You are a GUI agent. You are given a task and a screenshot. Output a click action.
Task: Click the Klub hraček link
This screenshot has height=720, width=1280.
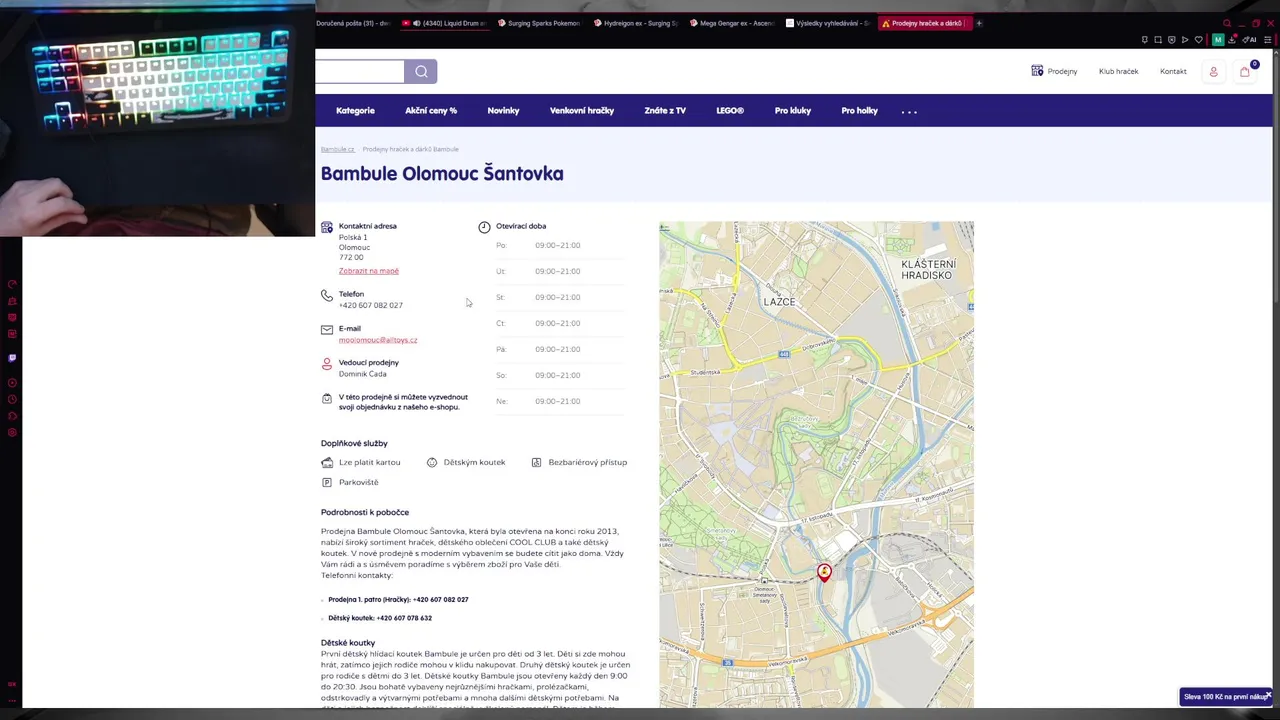(x=1118, y=72)
